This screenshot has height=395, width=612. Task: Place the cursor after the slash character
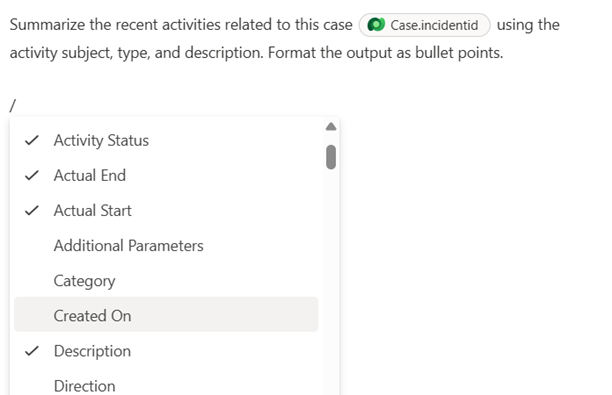click(x=16, y=105)
